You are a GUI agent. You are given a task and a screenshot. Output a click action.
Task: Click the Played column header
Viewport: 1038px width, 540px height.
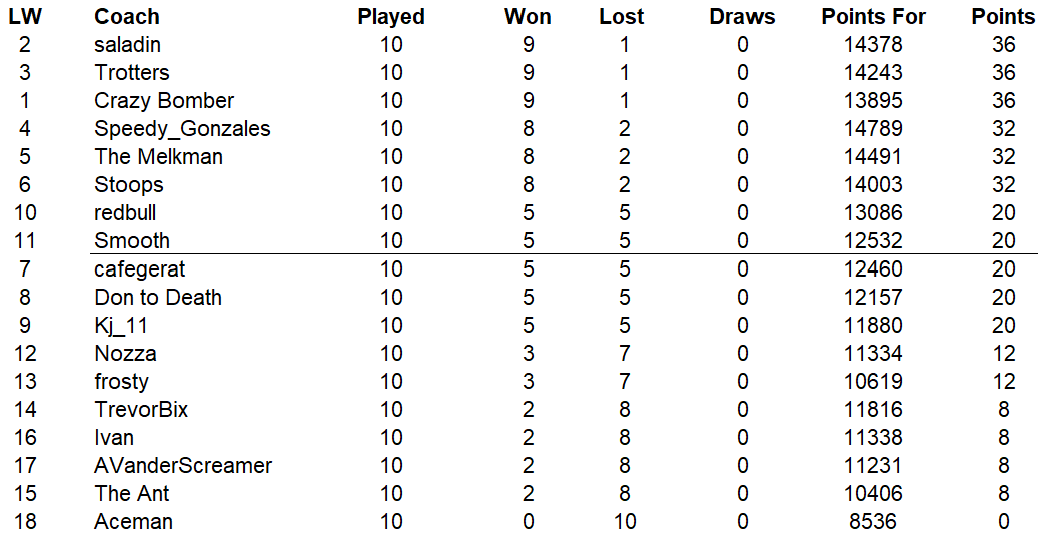coord(391,17)
